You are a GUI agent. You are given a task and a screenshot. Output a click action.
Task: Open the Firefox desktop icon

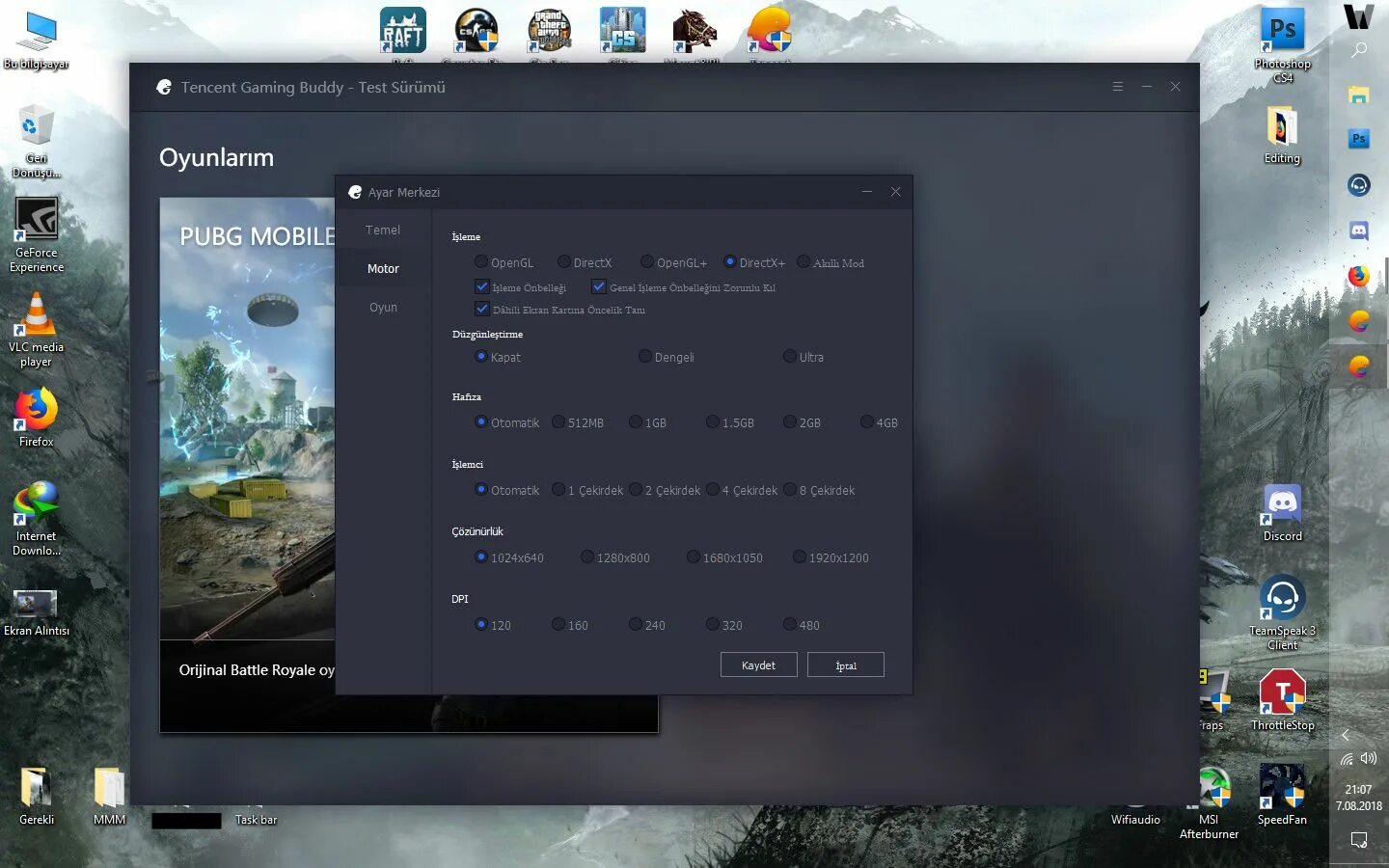(37, 418)
